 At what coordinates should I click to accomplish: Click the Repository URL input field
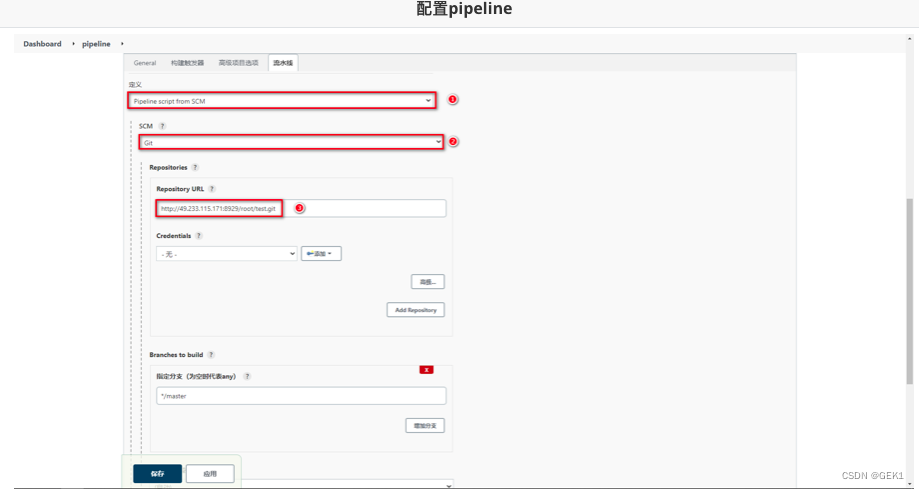point(301,208)
